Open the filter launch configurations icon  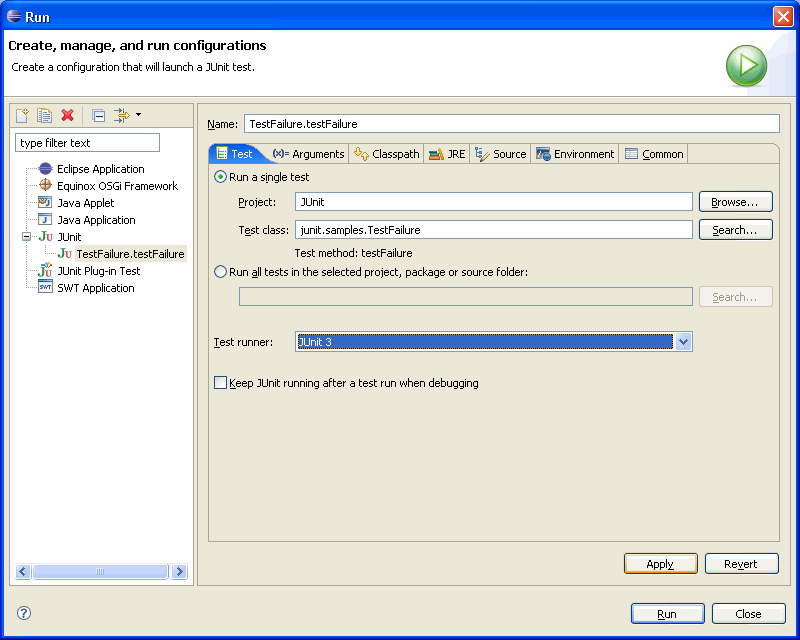122,115
